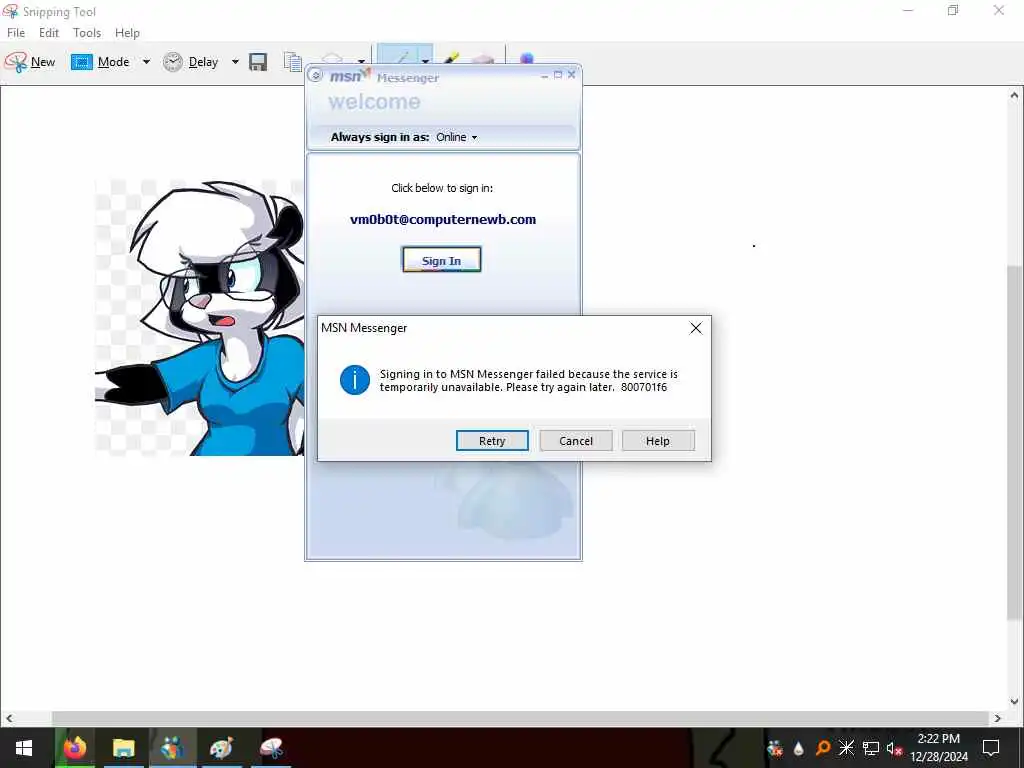Expand the Delay dropdown arrow

click(235, 62)
